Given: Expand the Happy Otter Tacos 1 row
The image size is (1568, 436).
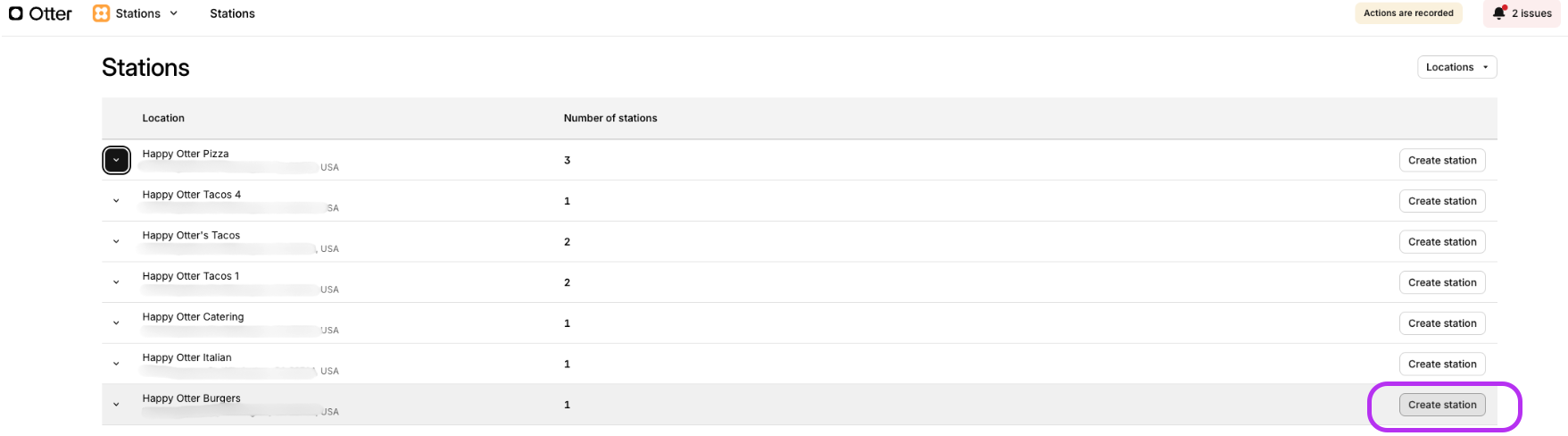Looking at the screenshot, I should pos(116,282).
